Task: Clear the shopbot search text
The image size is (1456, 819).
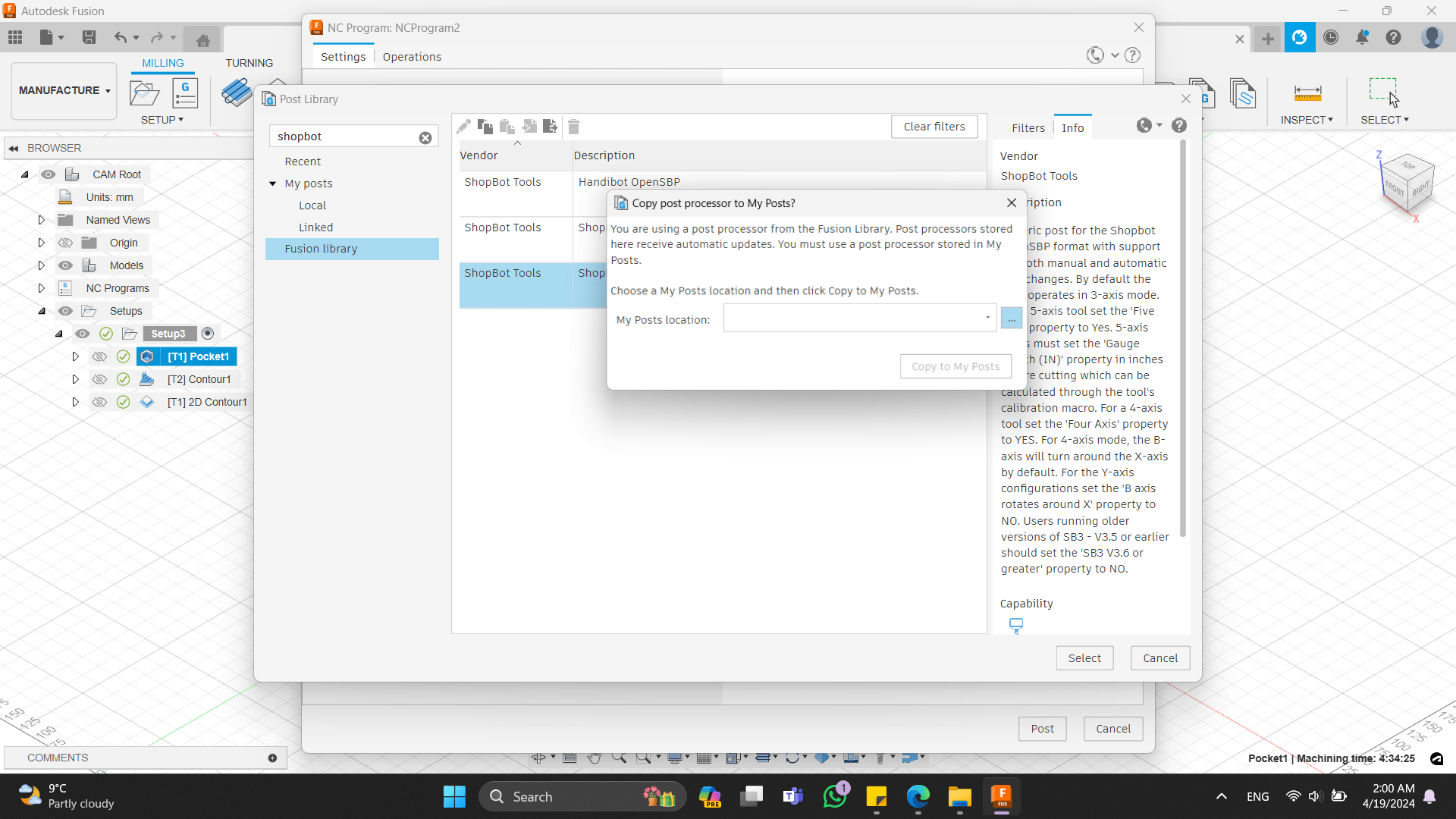Action: 425,137
